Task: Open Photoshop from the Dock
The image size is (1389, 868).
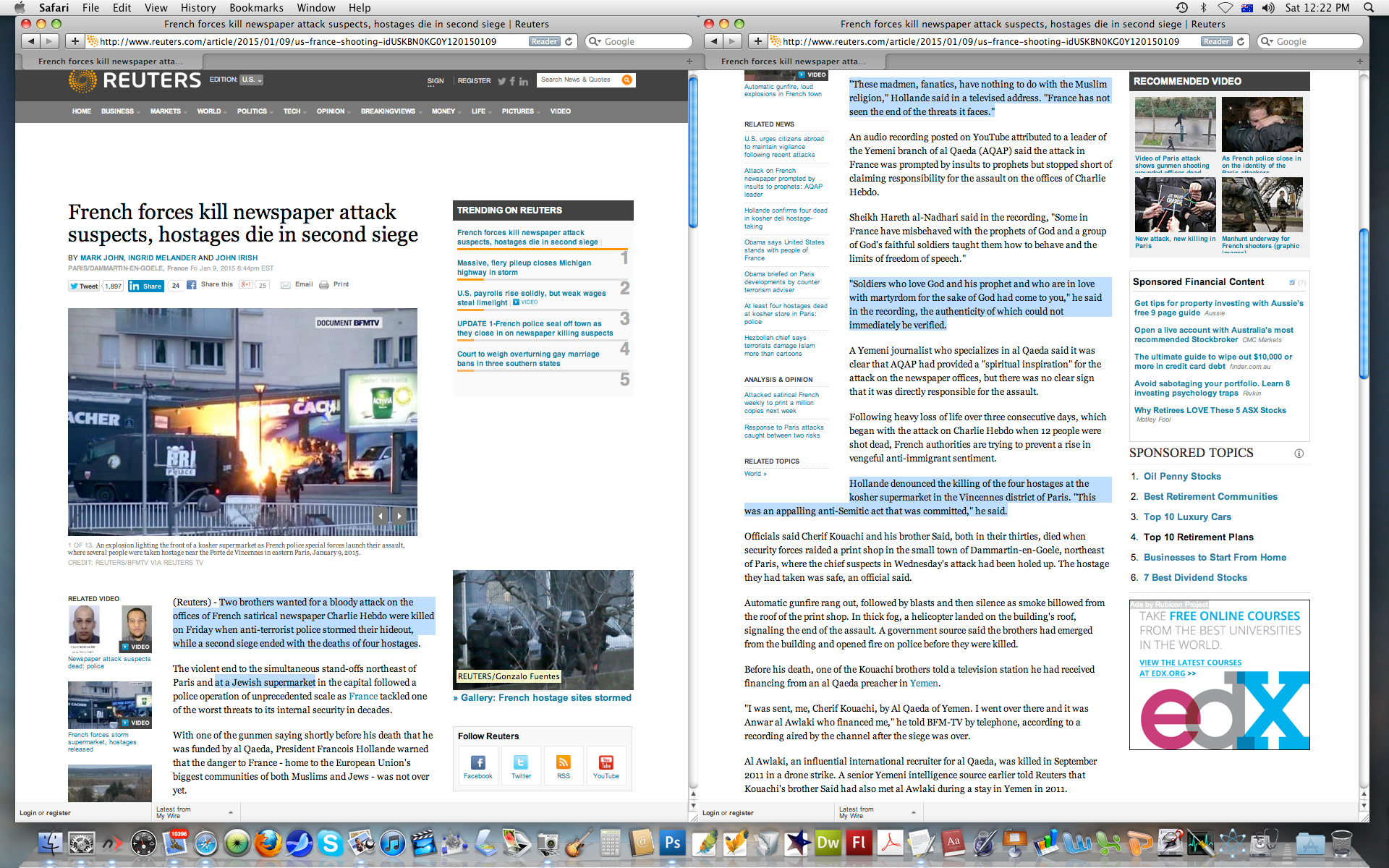Action: point(673,843)
